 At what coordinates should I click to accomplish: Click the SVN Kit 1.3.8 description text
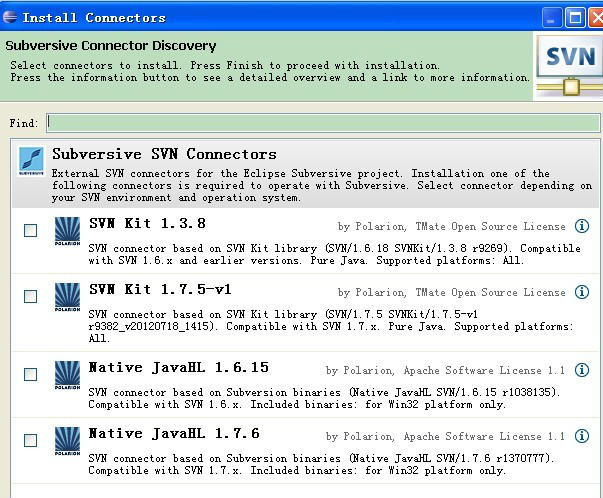tap(334, 254)
